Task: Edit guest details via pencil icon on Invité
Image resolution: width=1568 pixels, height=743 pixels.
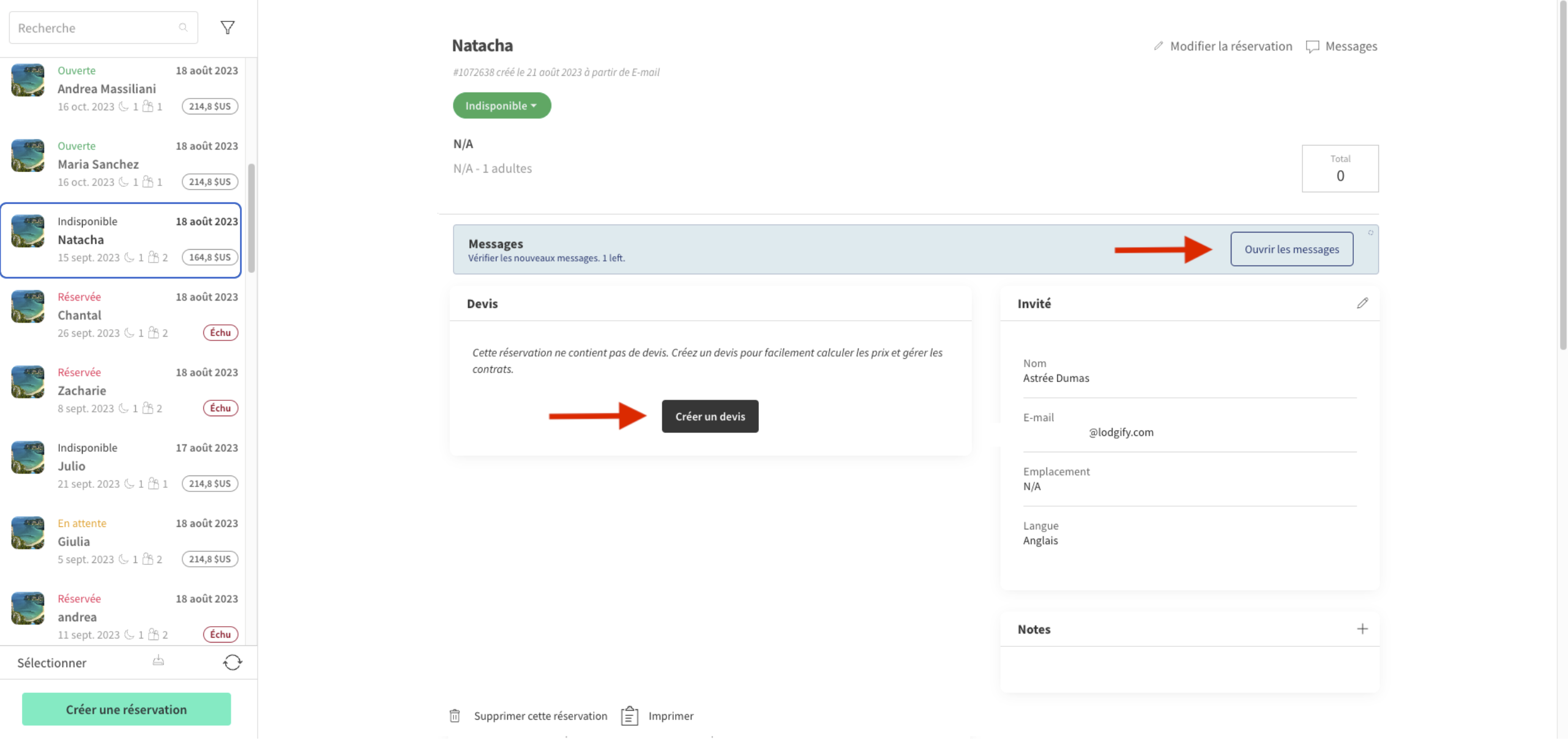Action: [1363, 302]
